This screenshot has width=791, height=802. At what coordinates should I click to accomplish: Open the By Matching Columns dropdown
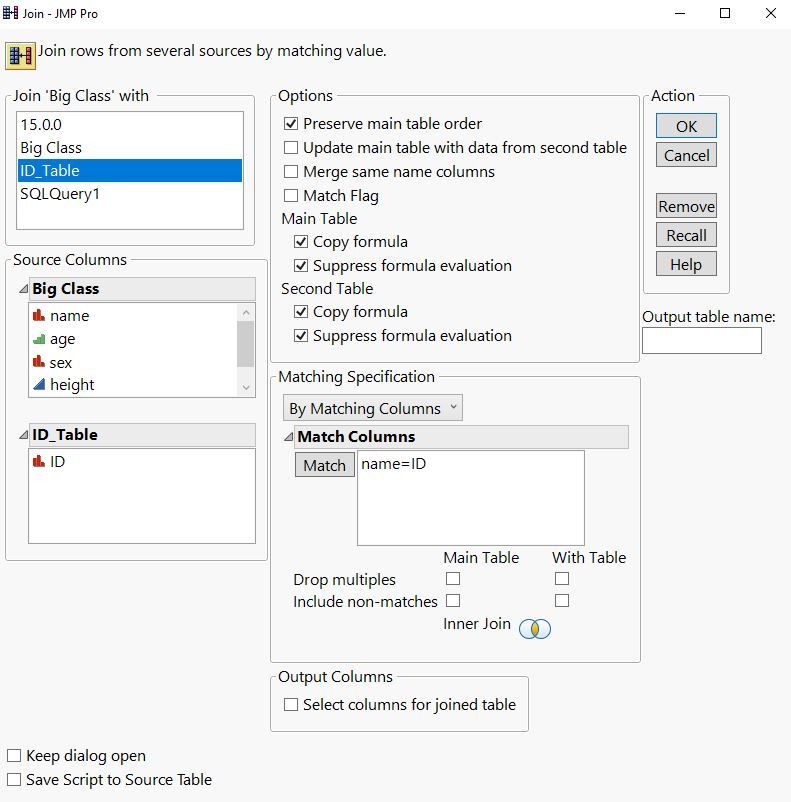pyautogui.click(x=373, y=408)
